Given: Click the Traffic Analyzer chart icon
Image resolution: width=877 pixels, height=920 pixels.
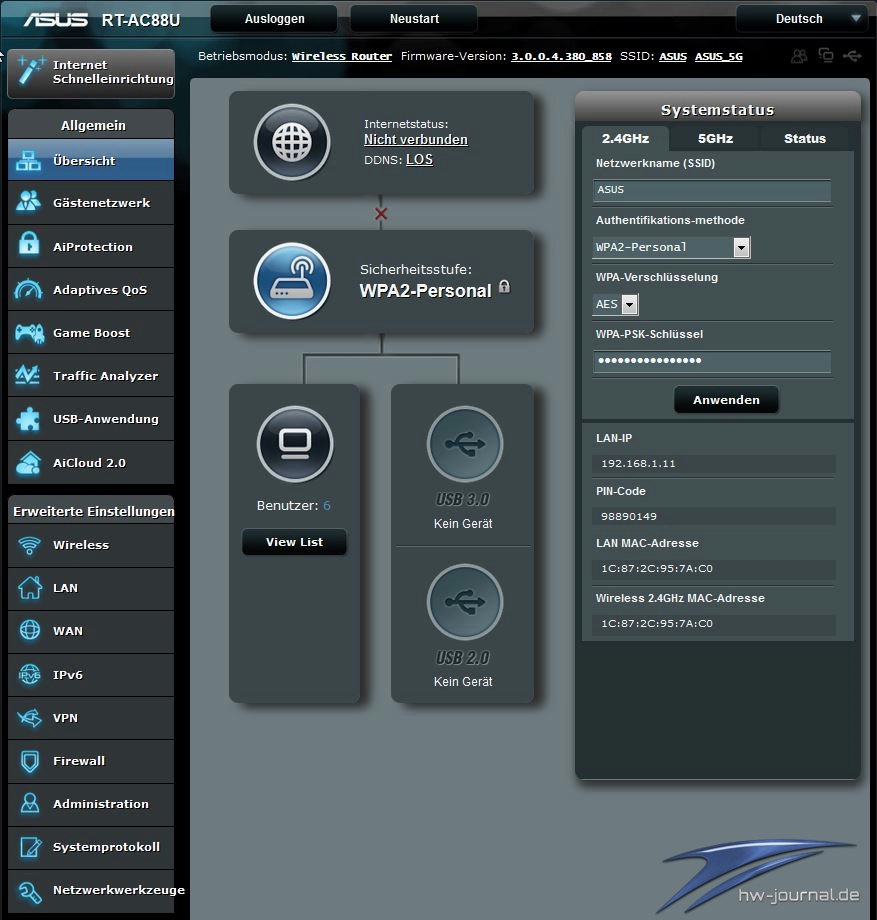Looking at the screenshot, I should [x=28, y=376].
